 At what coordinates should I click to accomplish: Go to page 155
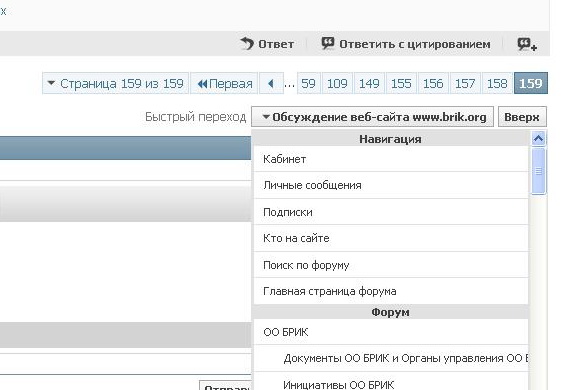(x=401, y=84)
